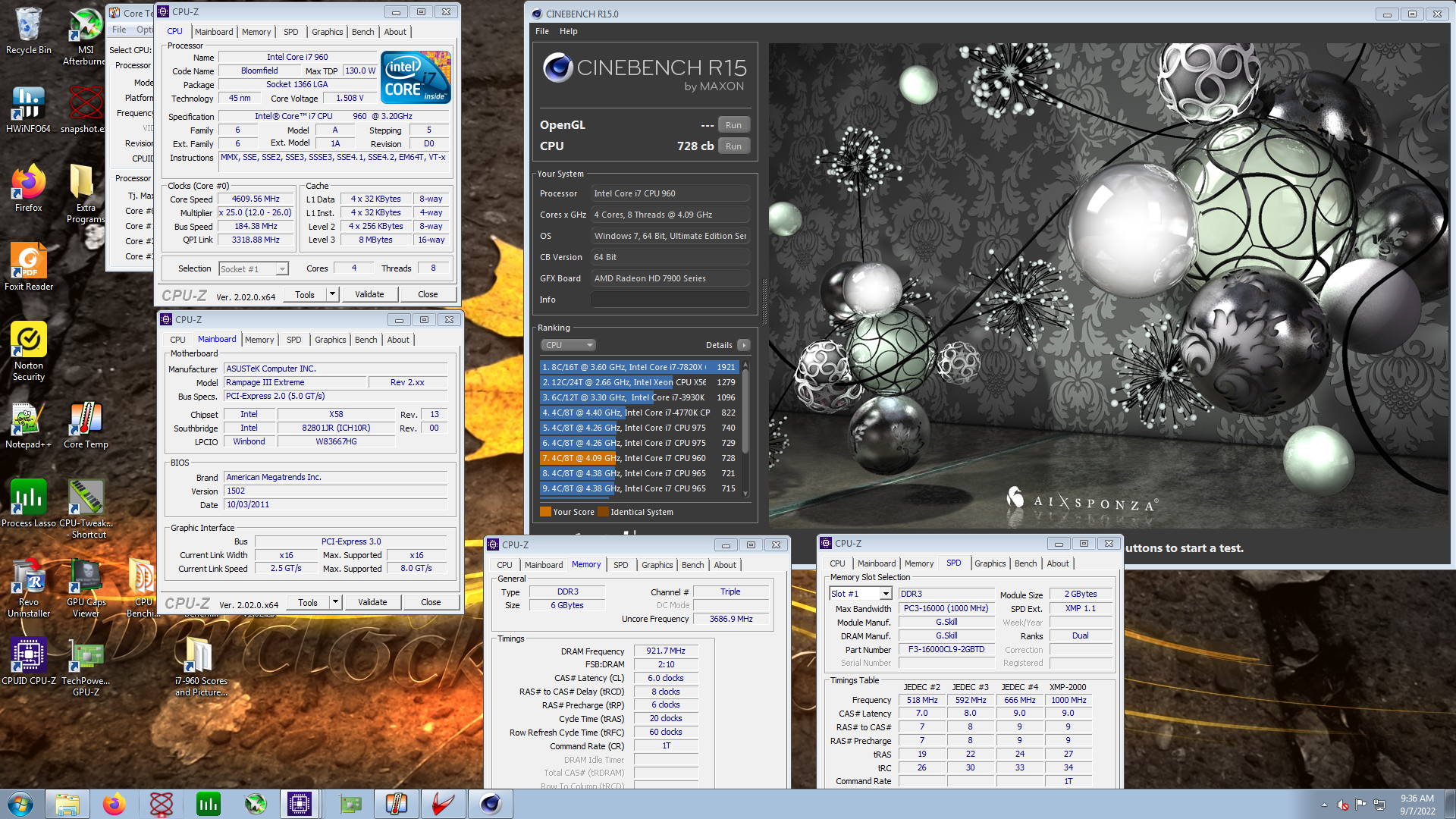Click the Part Number F3-16000CL9-2GBTD field

(946, 650)
